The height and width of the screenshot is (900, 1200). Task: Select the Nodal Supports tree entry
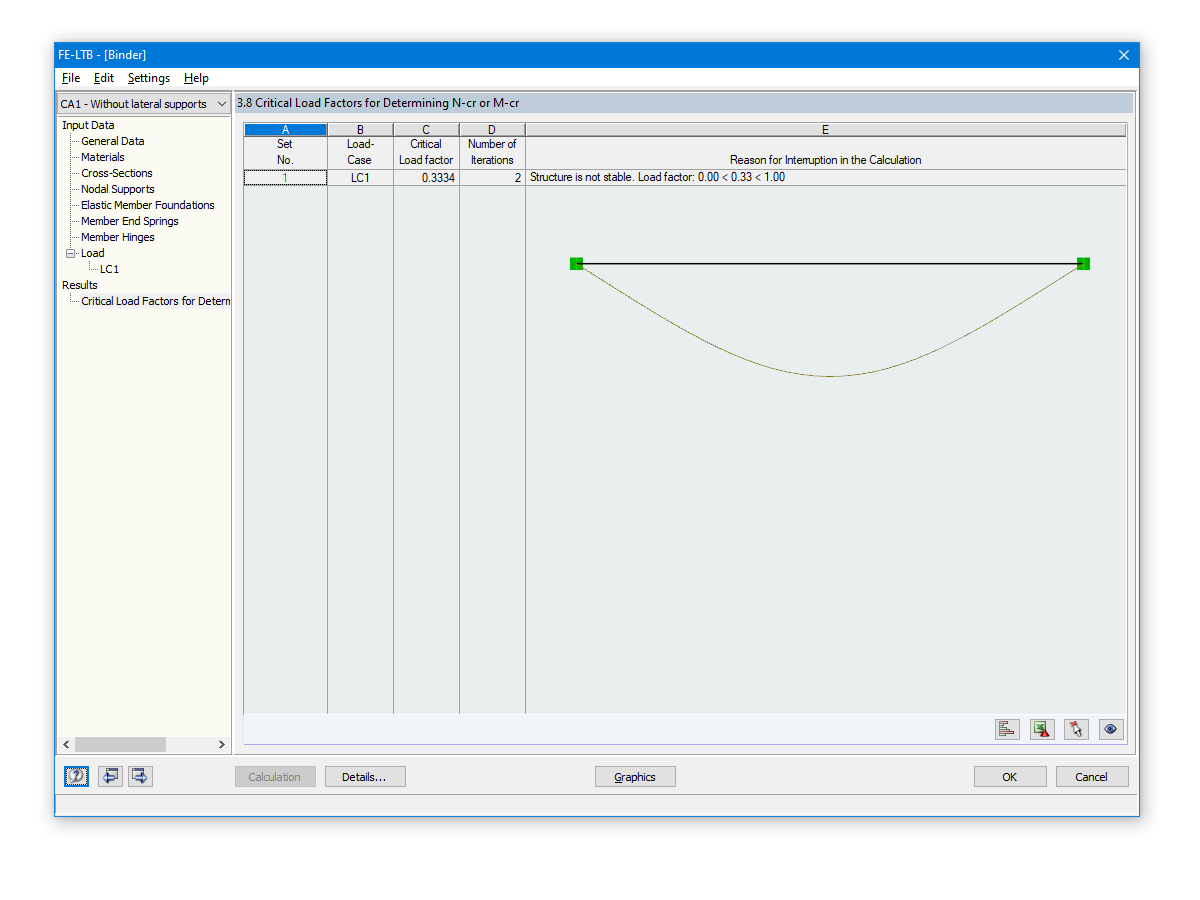point(117,189)
